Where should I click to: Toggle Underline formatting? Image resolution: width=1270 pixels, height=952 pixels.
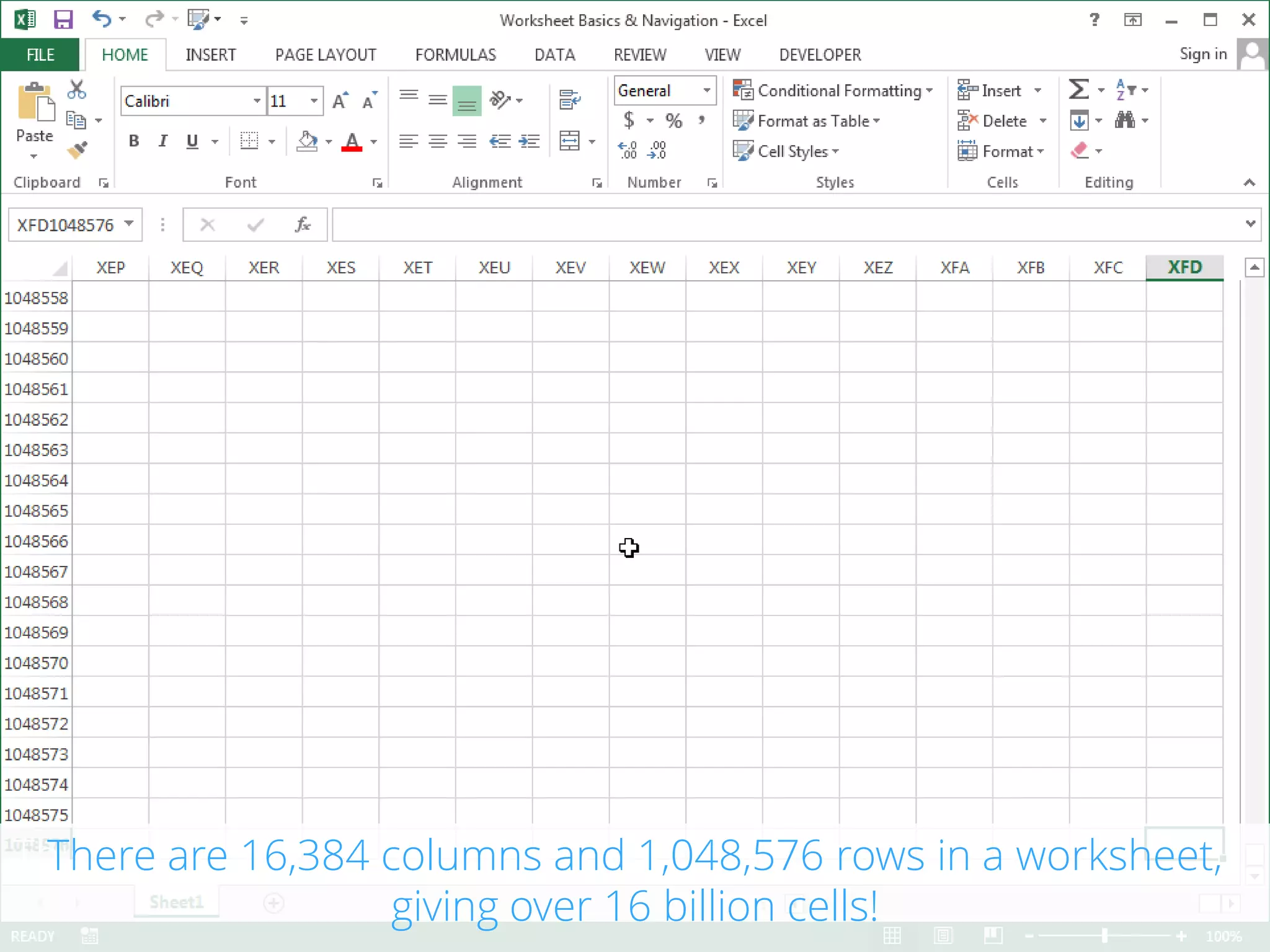(192, 141)
